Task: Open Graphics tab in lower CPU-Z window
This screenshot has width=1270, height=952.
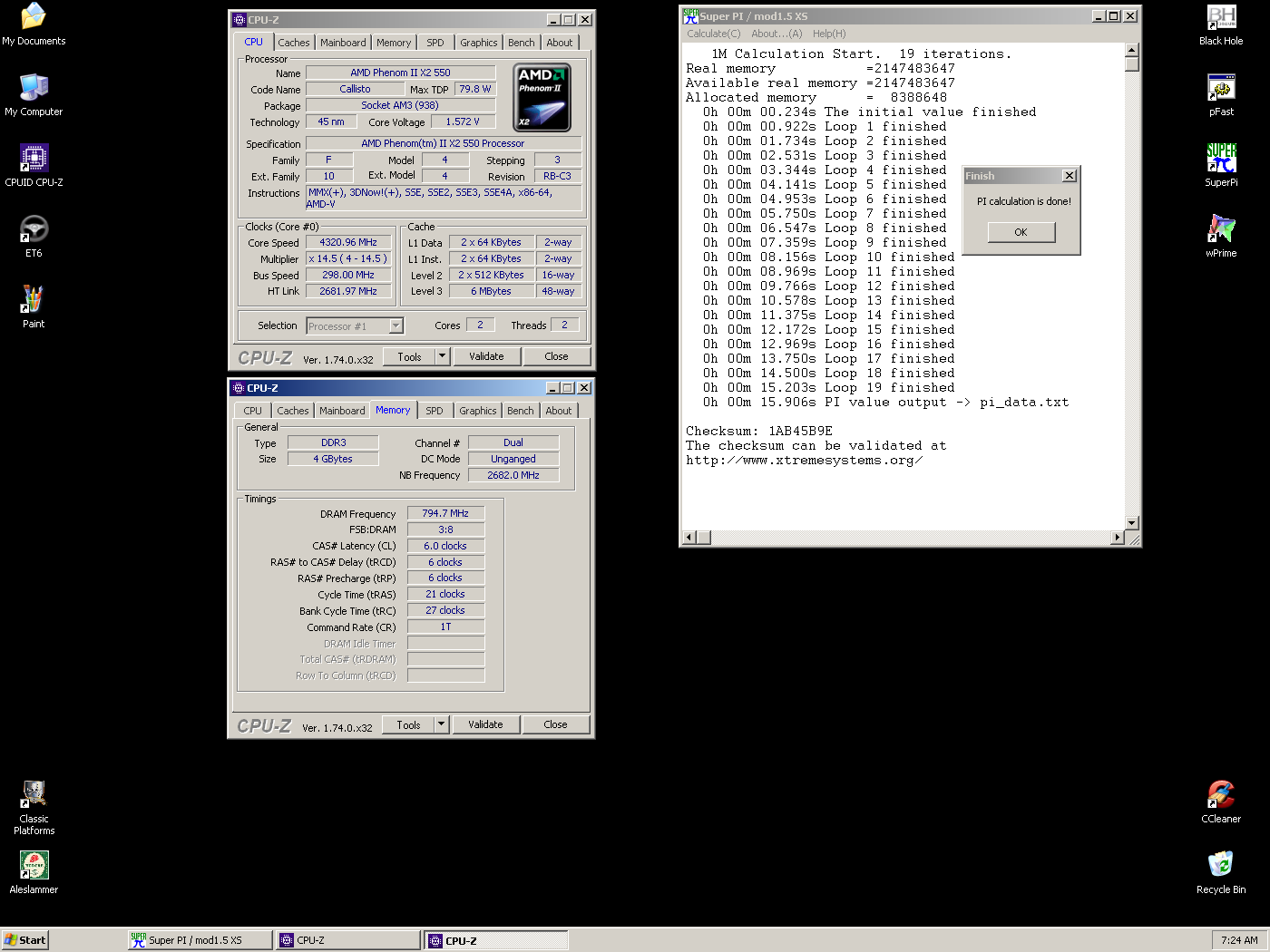Action: point(478,411)
